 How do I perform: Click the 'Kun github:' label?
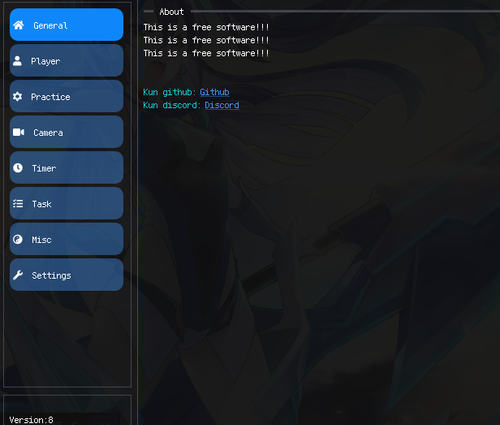click(170, 92)
